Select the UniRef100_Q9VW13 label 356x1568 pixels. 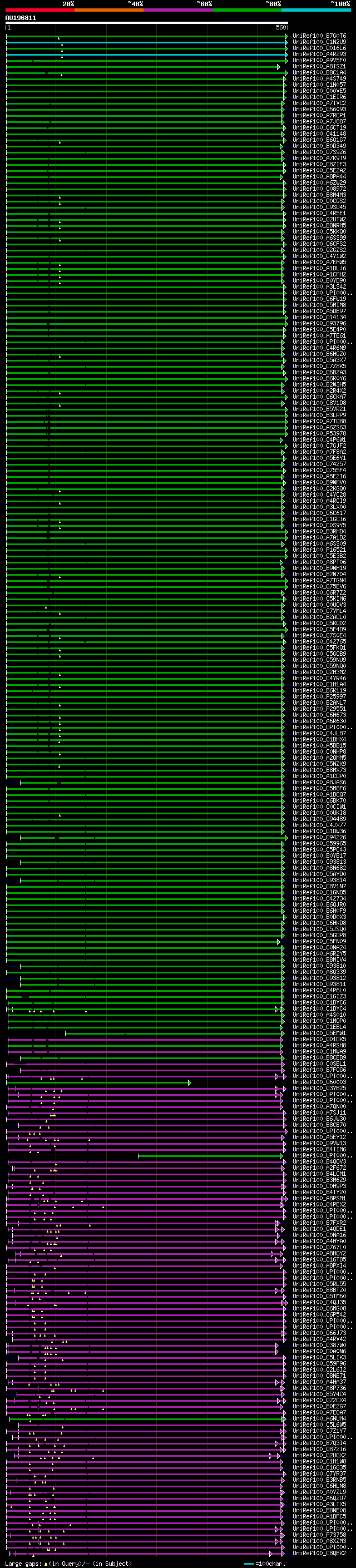319,1143
